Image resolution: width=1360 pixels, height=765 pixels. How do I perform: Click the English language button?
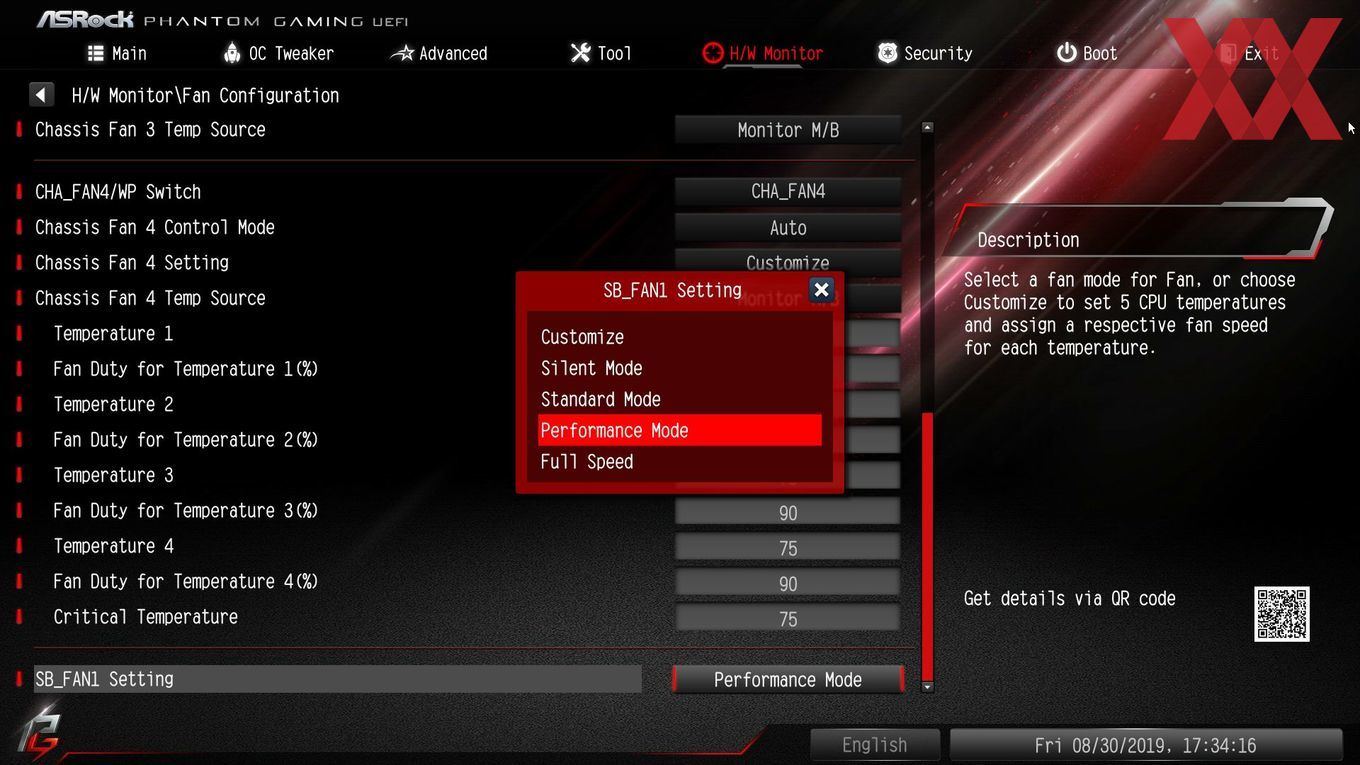point(875,745)
